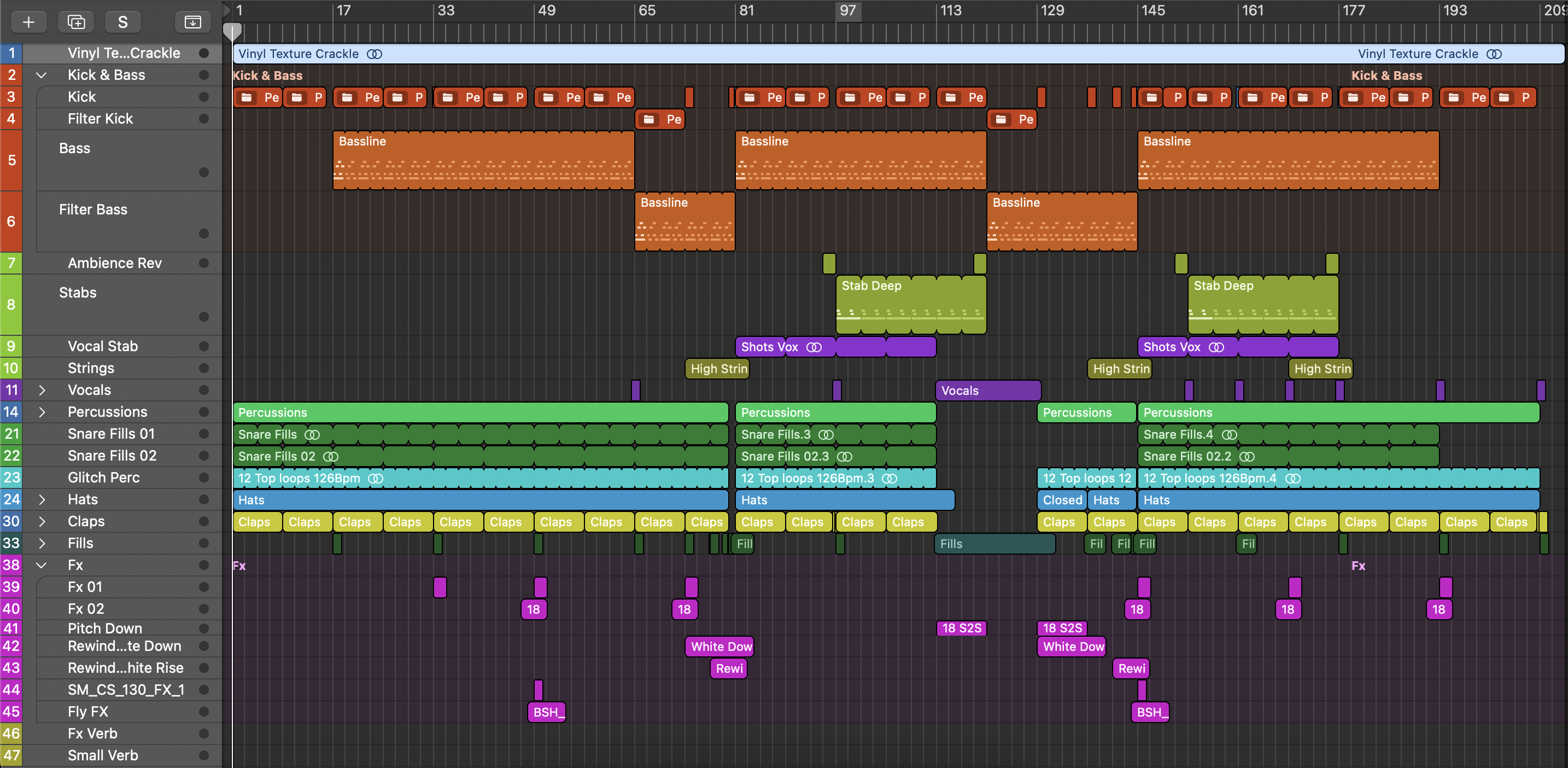
Task: Toggle the dot on Small Verb track
Action: click(x=204, y=755)
